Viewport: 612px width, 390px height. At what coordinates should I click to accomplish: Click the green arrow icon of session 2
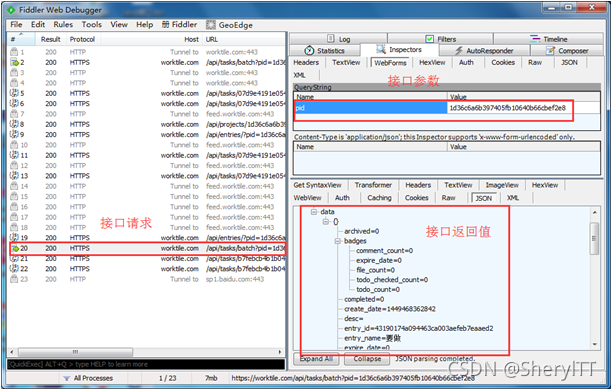[x=14, y=62]
